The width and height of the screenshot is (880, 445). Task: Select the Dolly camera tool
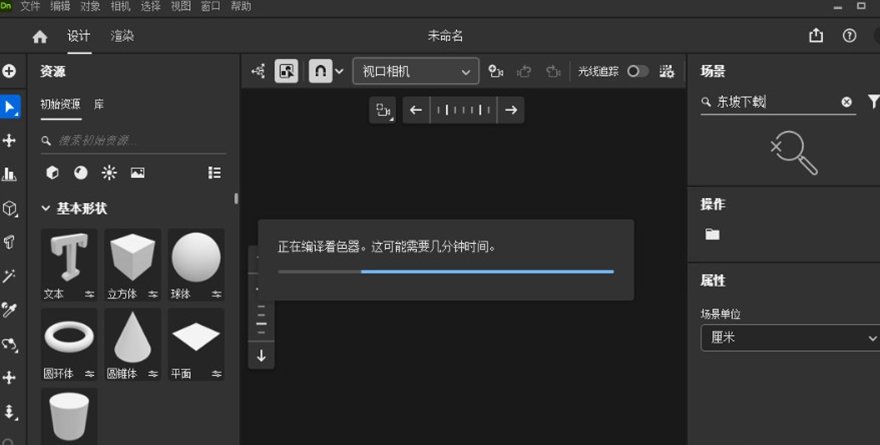coord(9,411)
